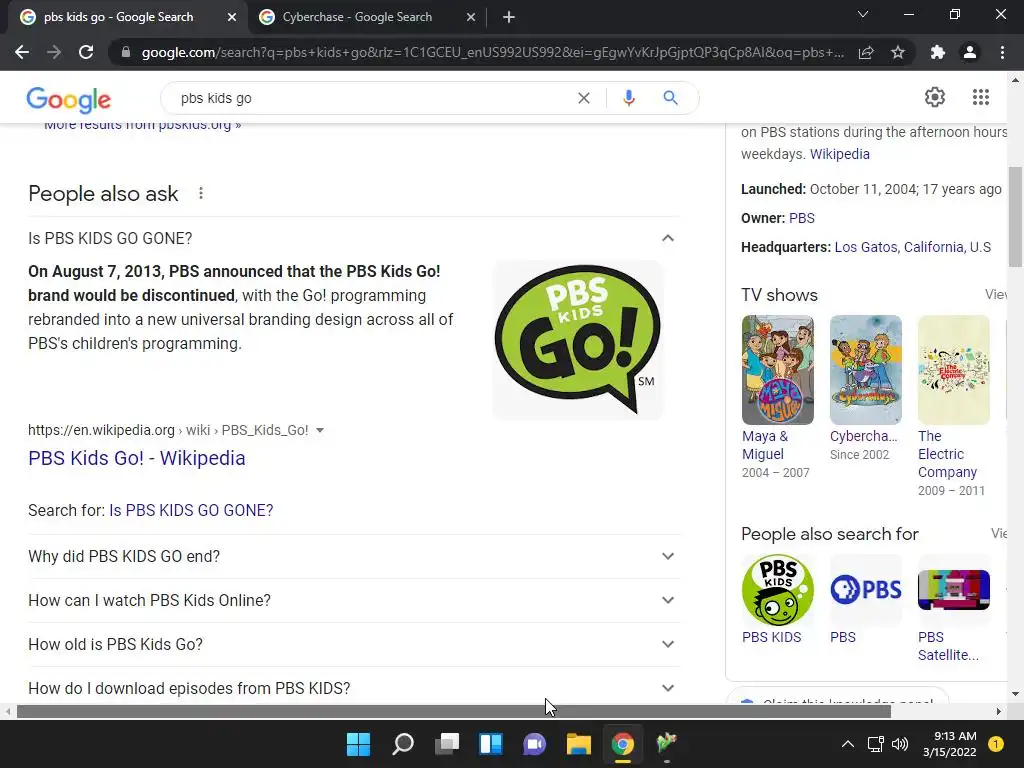This screenshot has height=768, width=1024.
Task: Open the Chat app on taskbar
Action: click(x=534, y=744)
